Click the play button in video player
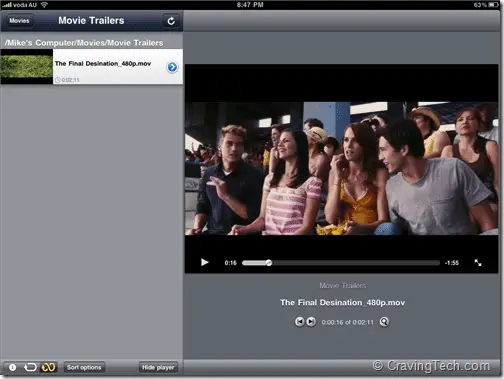Image resolution: width=504 pixels, height=379 pixels. click(205, 263)
